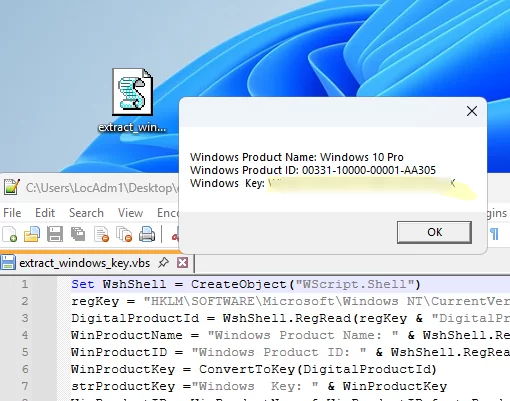The height and width of the screenshot is (401, 510).
Task: Click the Close All toolbar icon
Action: click(124, 234)
